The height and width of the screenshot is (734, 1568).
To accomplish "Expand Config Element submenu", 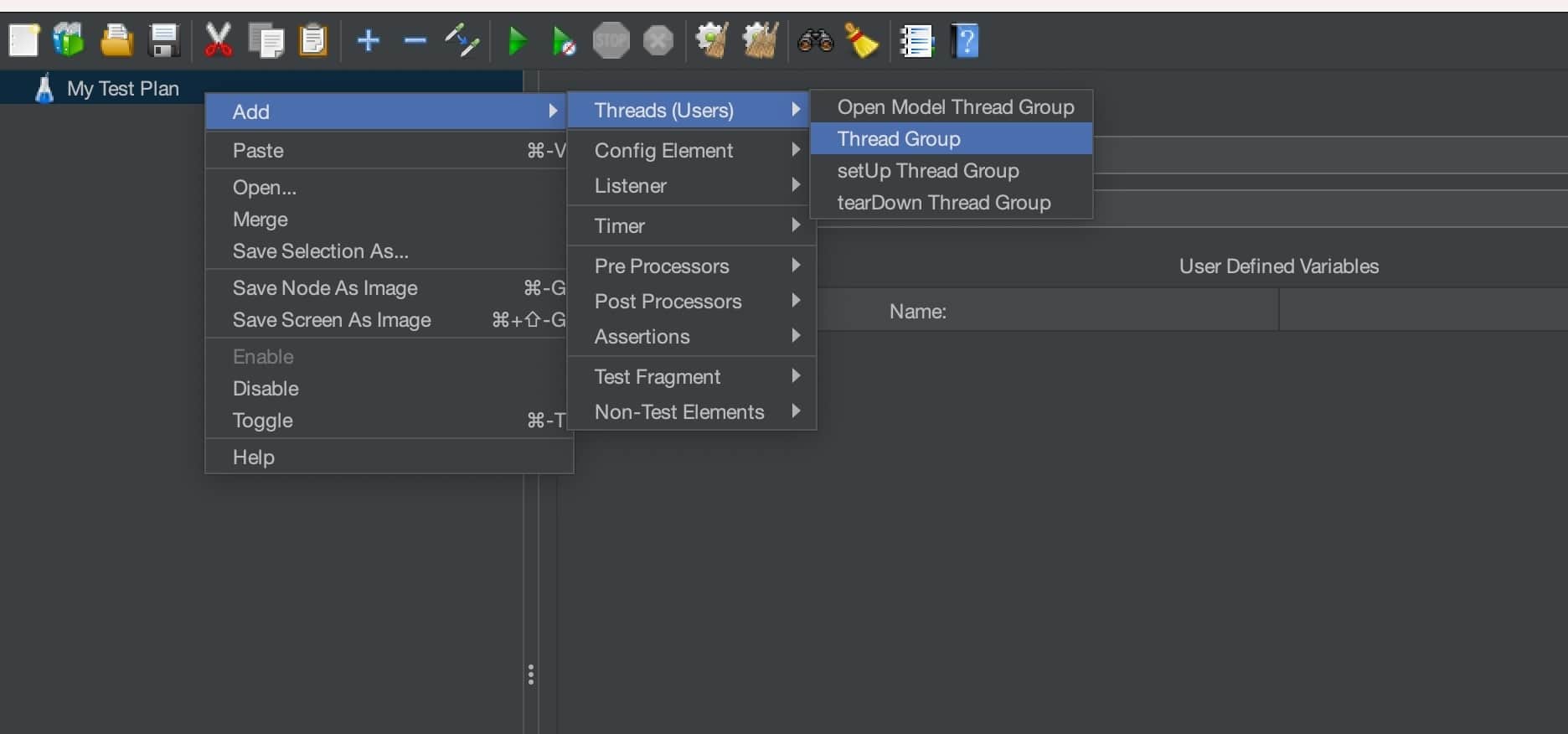I will coord(692,151).
